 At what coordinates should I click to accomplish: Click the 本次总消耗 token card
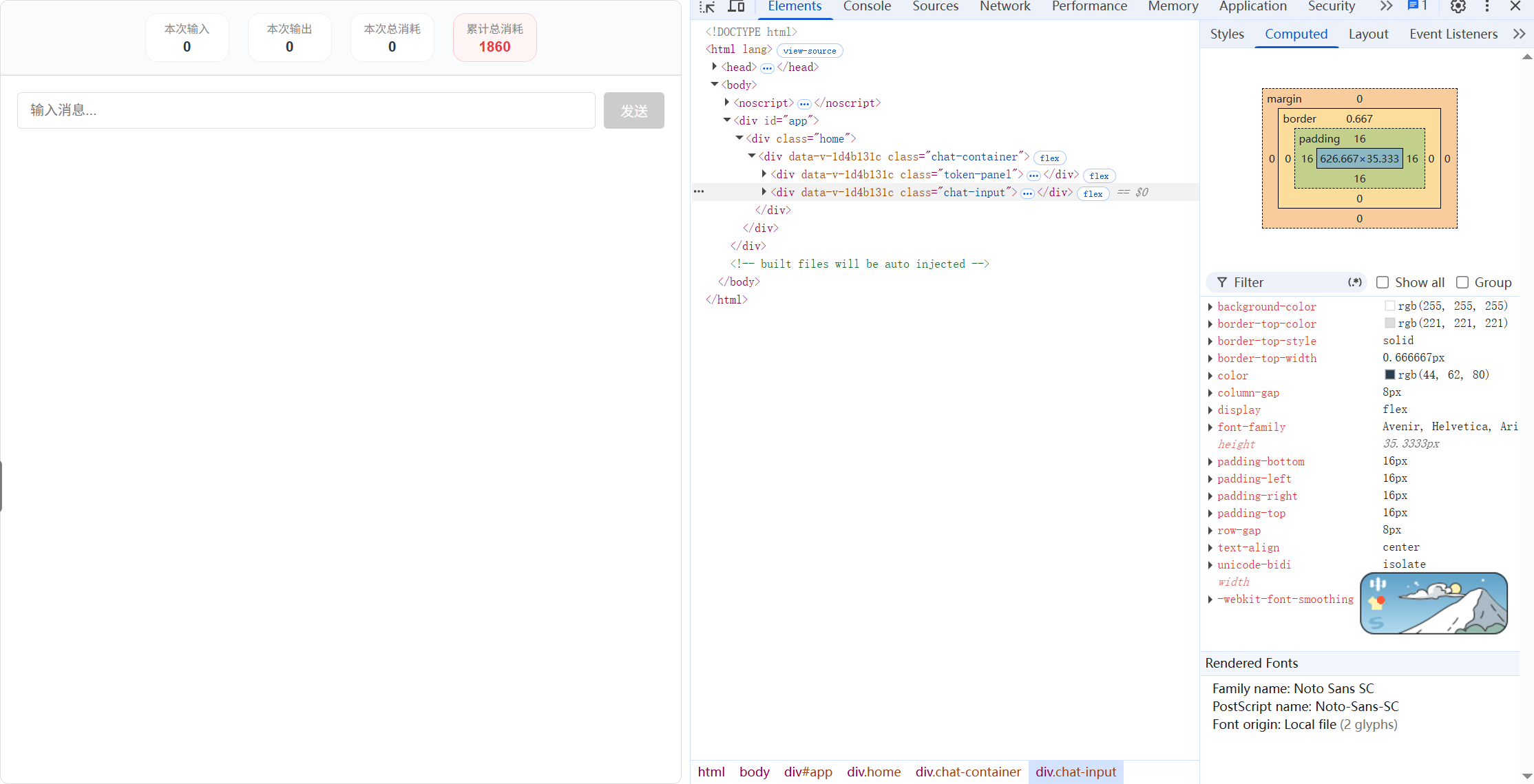tap(392, 38)
